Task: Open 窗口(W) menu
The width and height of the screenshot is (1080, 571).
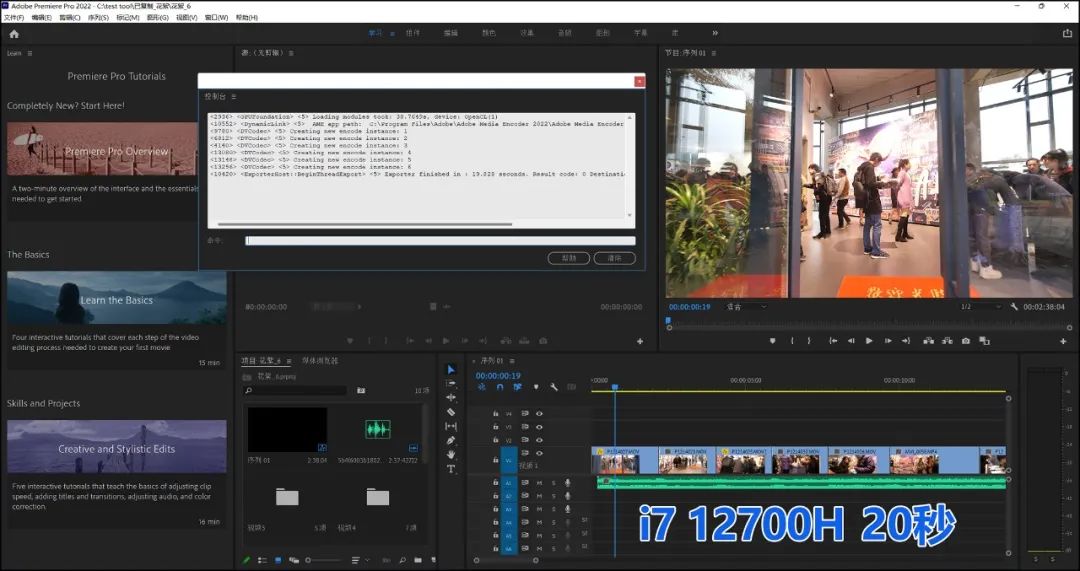Action: click(216, 17)
